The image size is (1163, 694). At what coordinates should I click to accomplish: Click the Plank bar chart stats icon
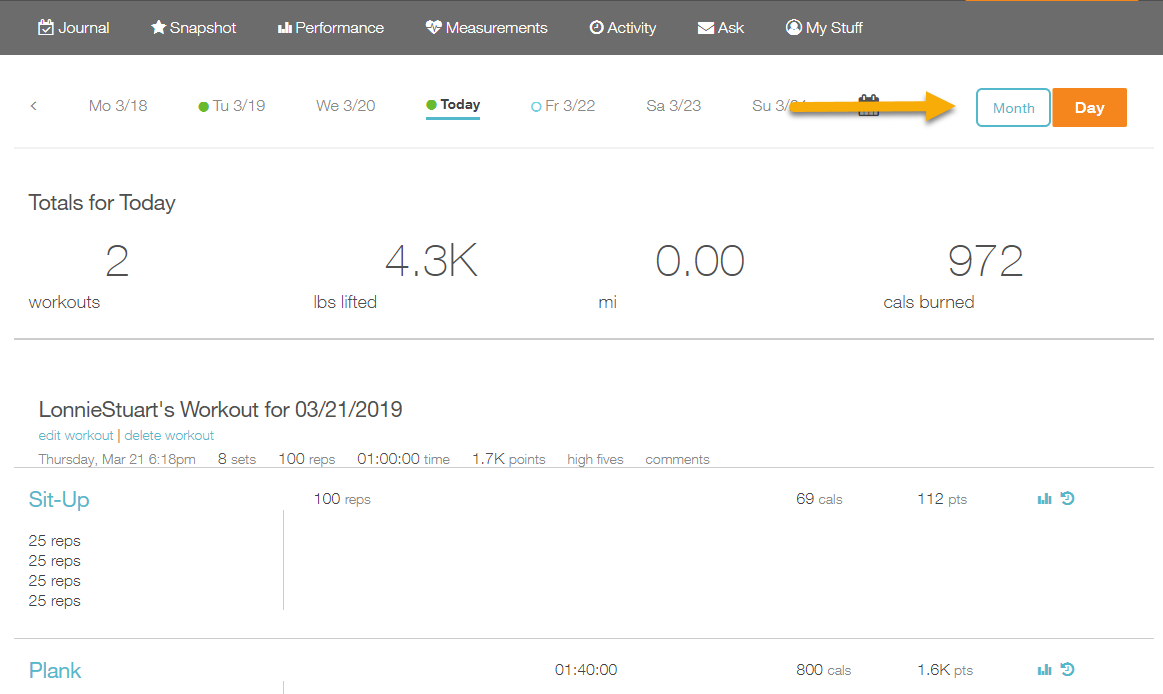(1044, 670)
